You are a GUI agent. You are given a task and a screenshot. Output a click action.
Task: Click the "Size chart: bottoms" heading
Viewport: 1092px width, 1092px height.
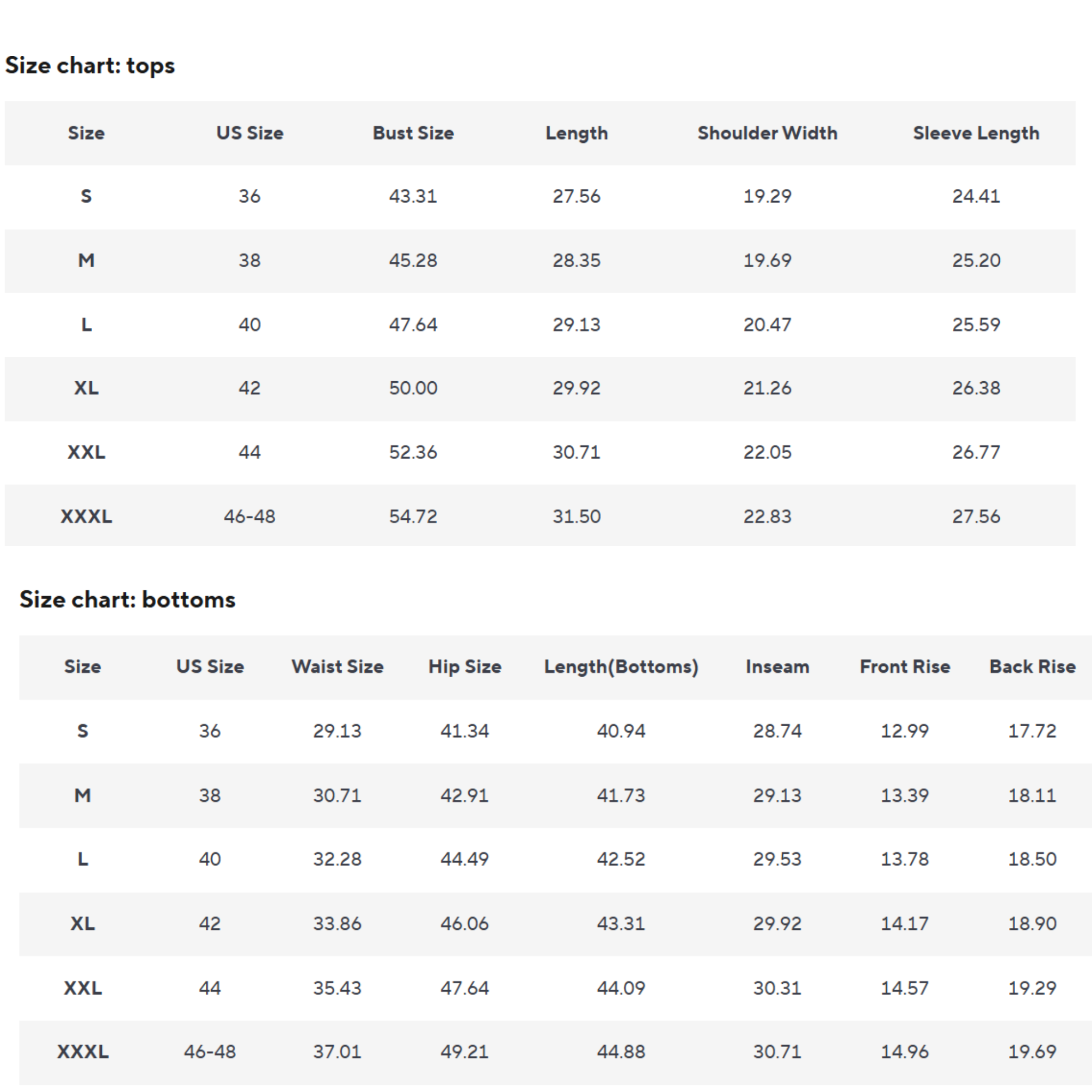127,600
